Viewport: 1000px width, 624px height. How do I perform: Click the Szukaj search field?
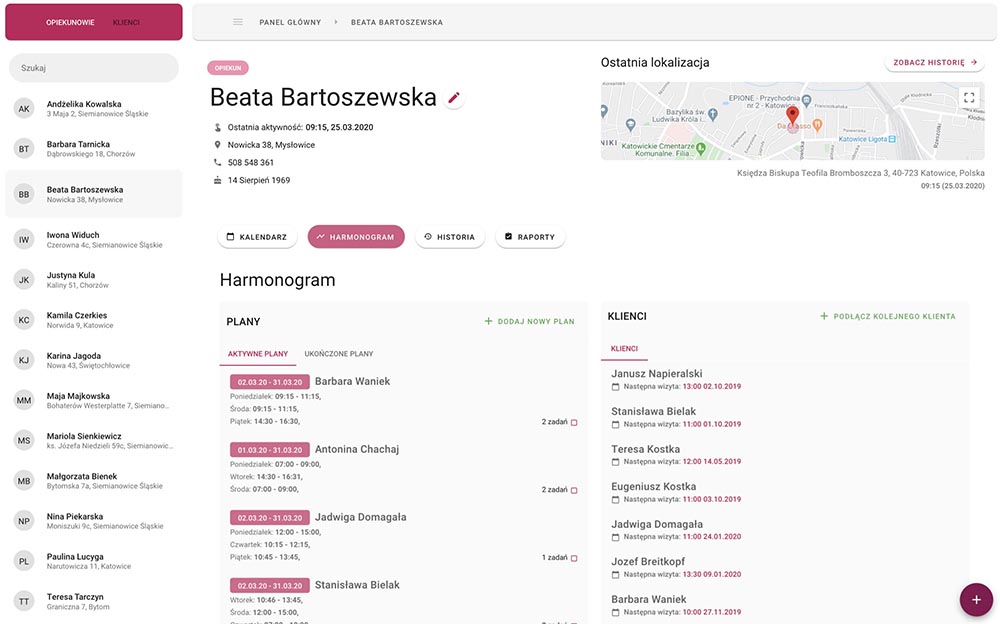(x=94, y=68)
